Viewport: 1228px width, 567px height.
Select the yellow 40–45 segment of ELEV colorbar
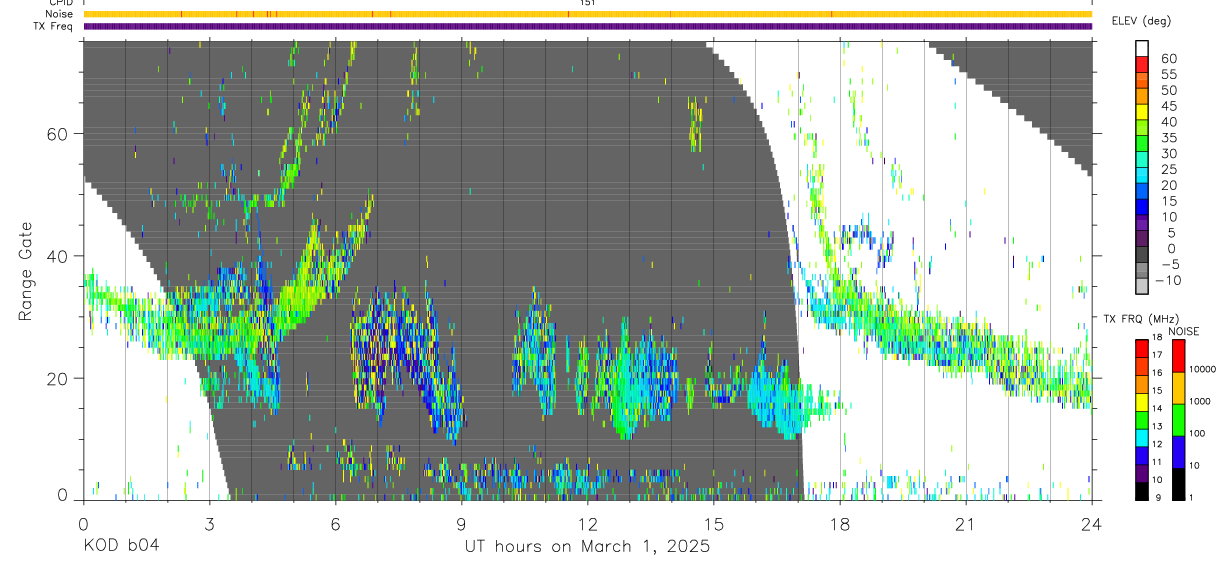pyautogui.click(x=1142, y=113)
